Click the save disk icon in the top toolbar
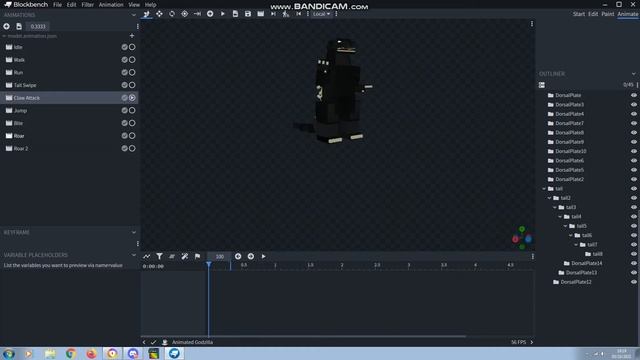This screenshot has height=360, width=640. [x=248, y=14]
